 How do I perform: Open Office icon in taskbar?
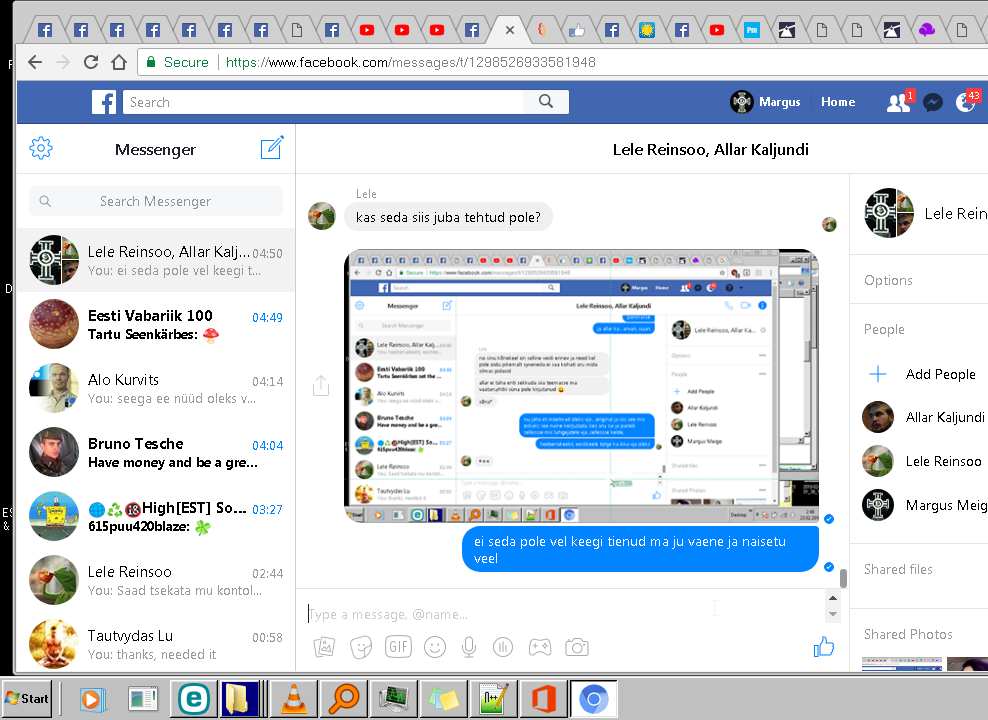[x=543, y=699]
